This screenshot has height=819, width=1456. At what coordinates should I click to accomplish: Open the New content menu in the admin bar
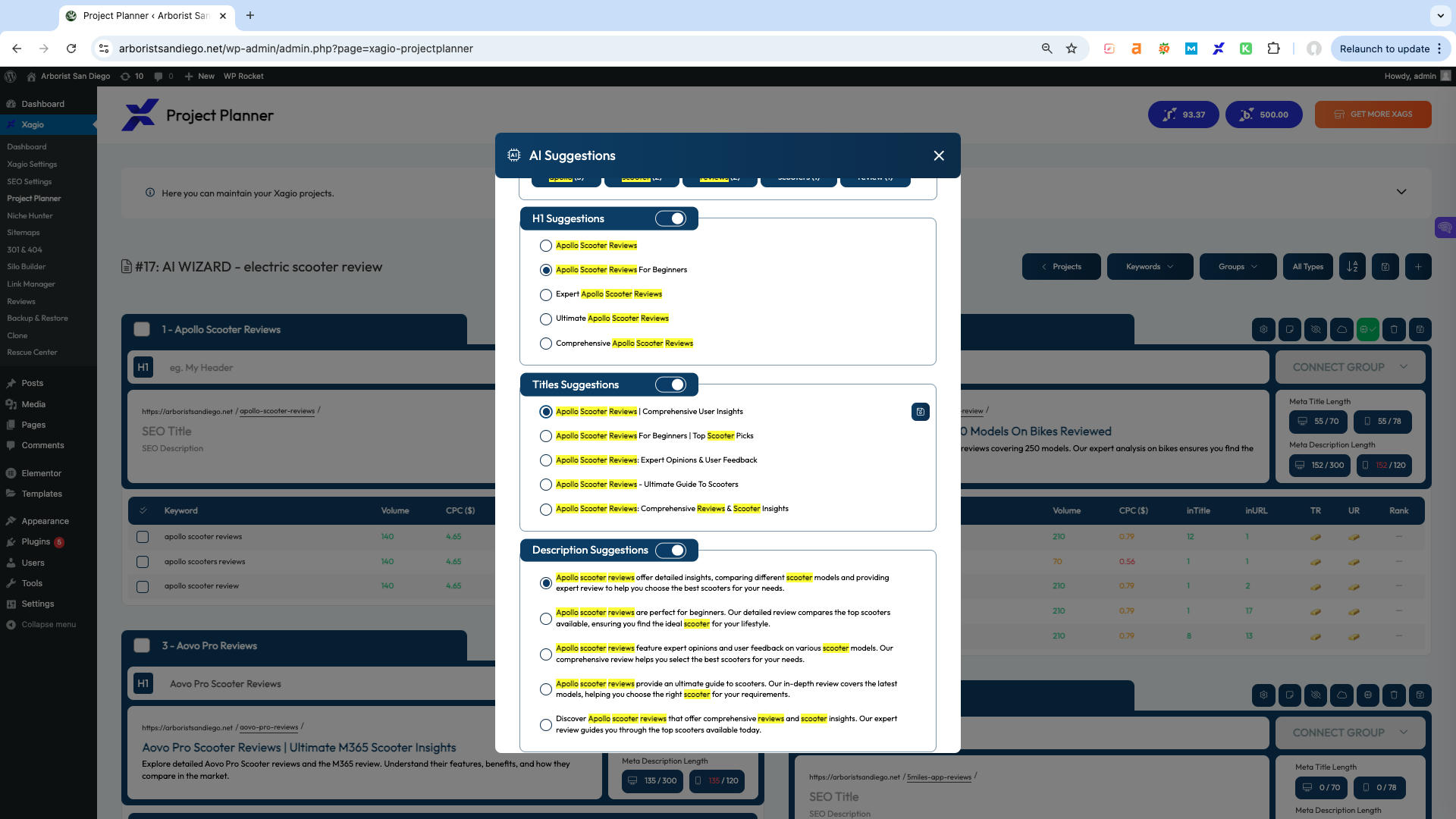tap(199, 76)
